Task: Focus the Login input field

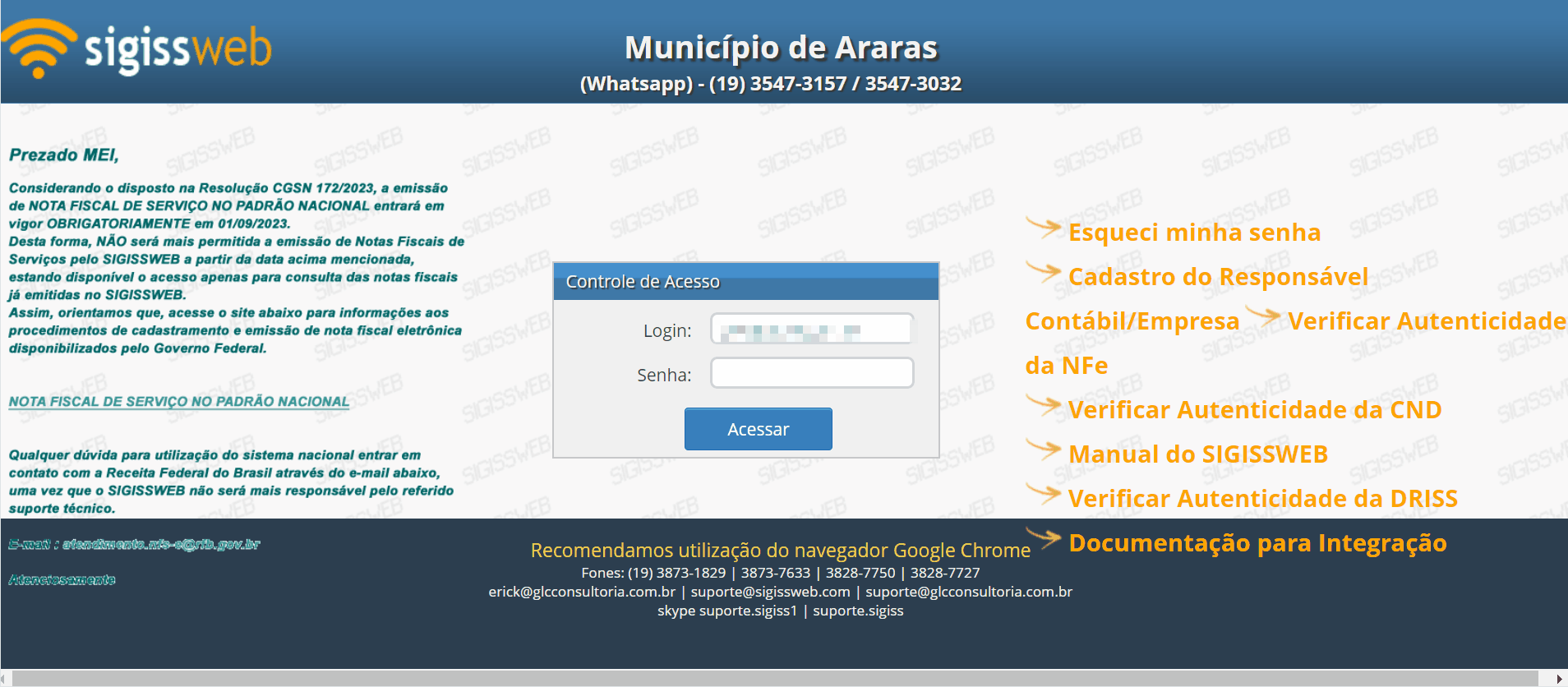Action: tap(812, 329)
